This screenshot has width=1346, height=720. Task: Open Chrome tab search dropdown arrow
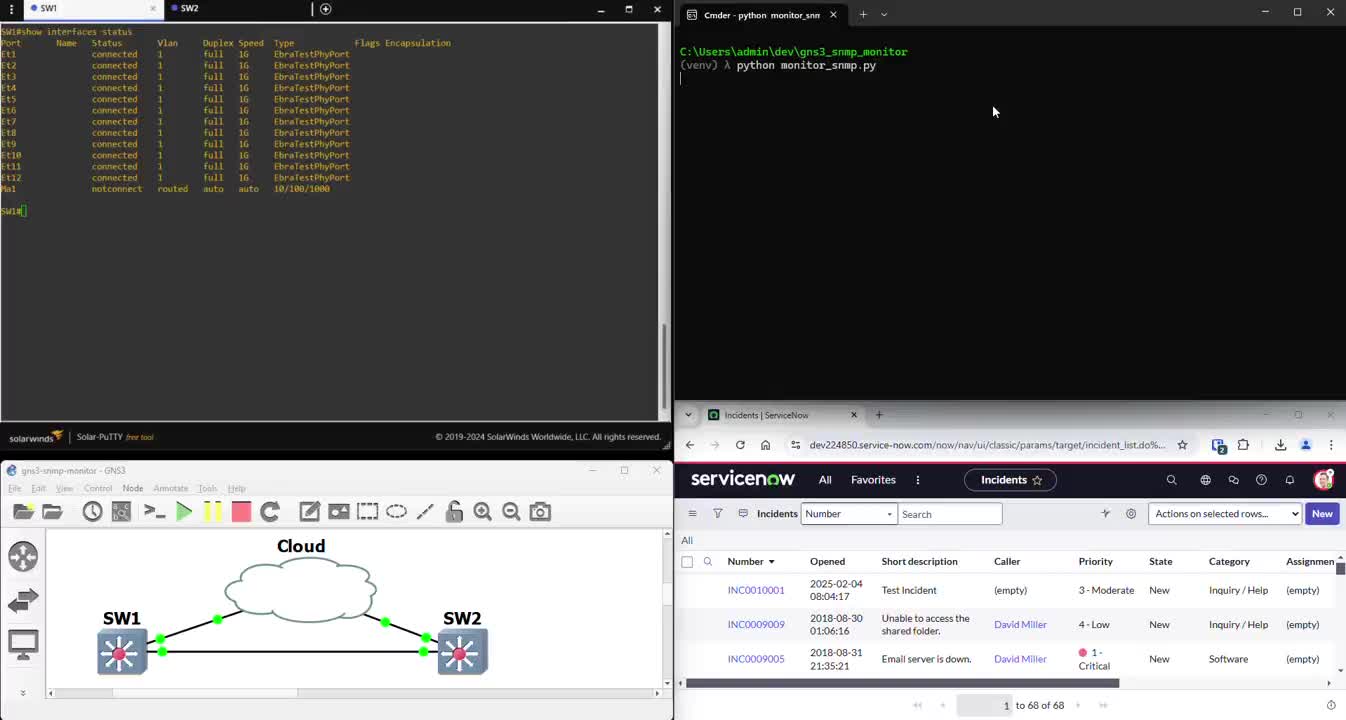pos(688,415)
